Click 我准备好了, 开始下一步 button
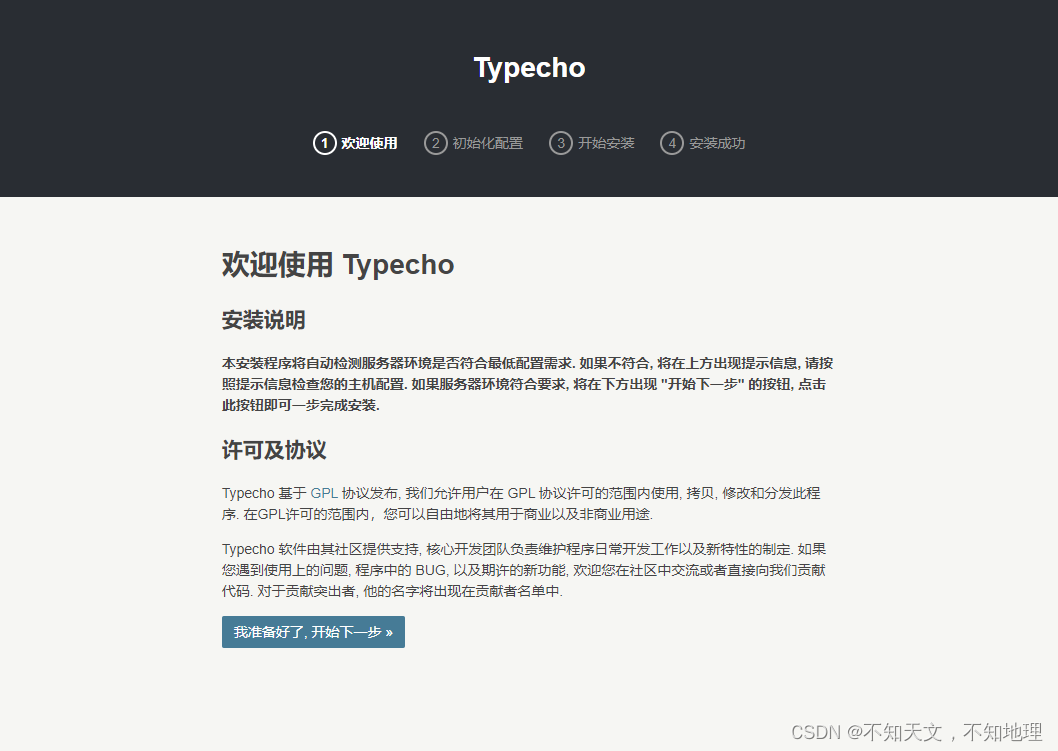This screenshot has width=1058, height=751. (x=313, y=632)
